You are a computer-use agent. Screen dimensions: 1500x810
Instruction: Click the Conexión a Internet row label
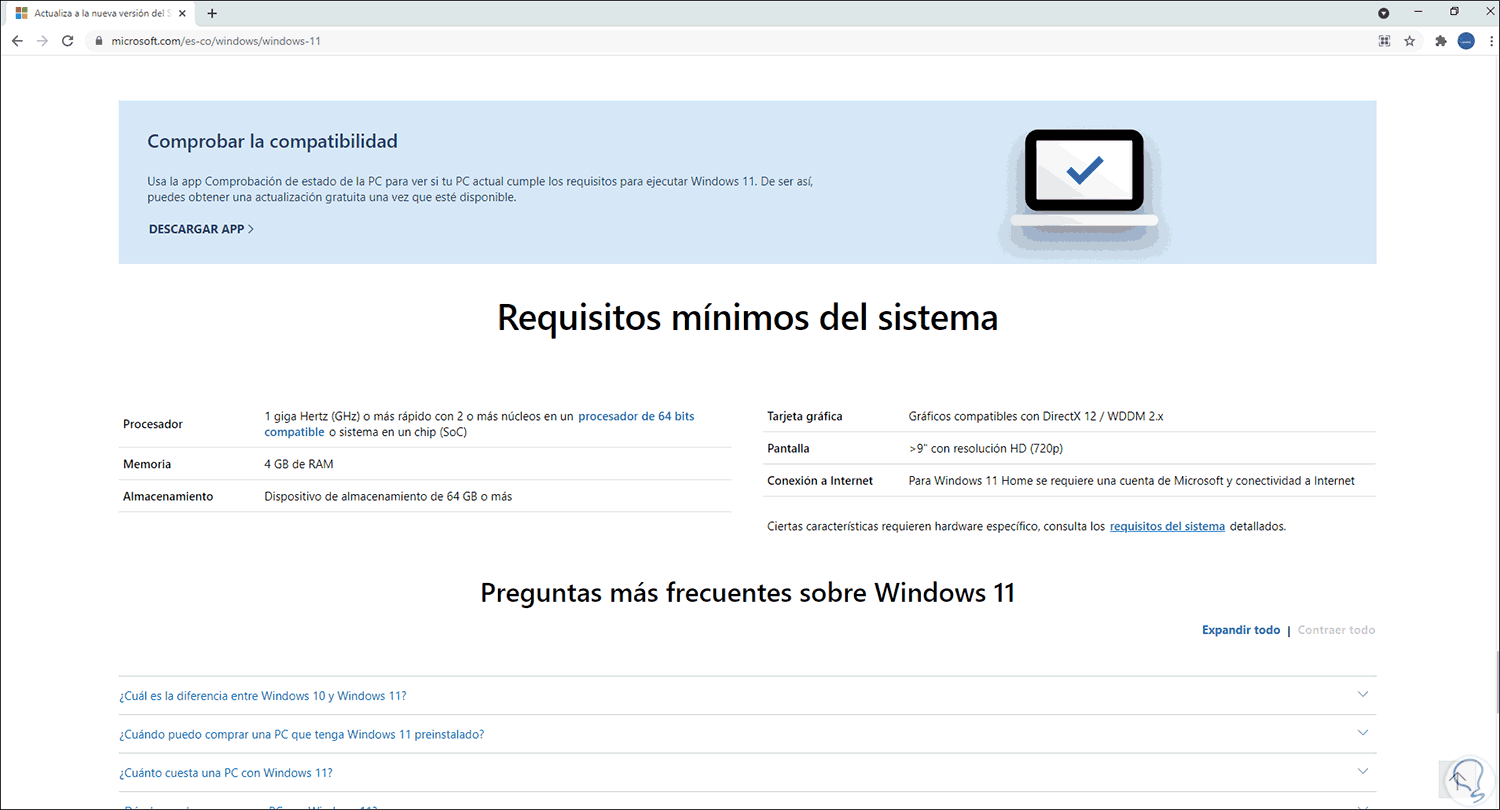(x=820, y=480)
